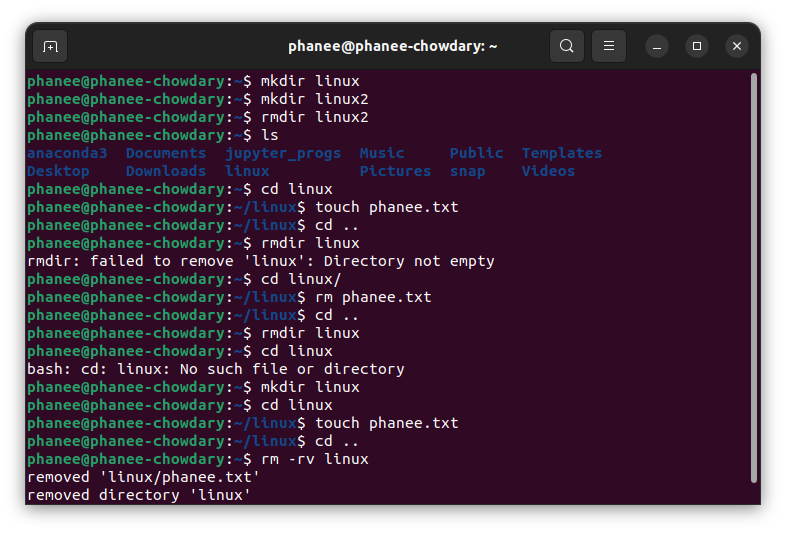
Task: Maximize the terminal window
Action: coord(697,46)
